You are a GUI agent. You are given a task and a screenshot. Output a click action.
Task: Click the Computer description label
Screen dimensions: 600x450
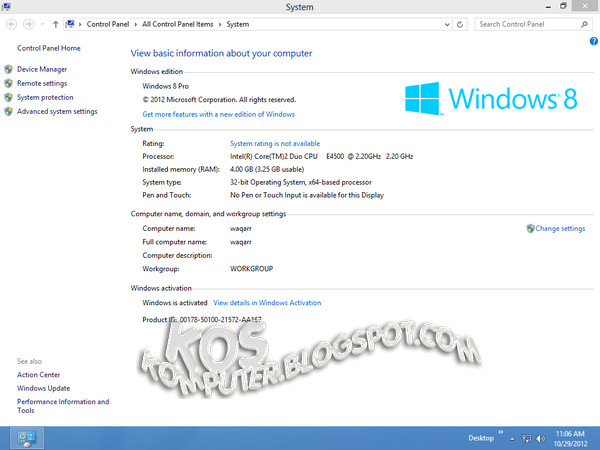pyautogui.click(x=177, y=255)
